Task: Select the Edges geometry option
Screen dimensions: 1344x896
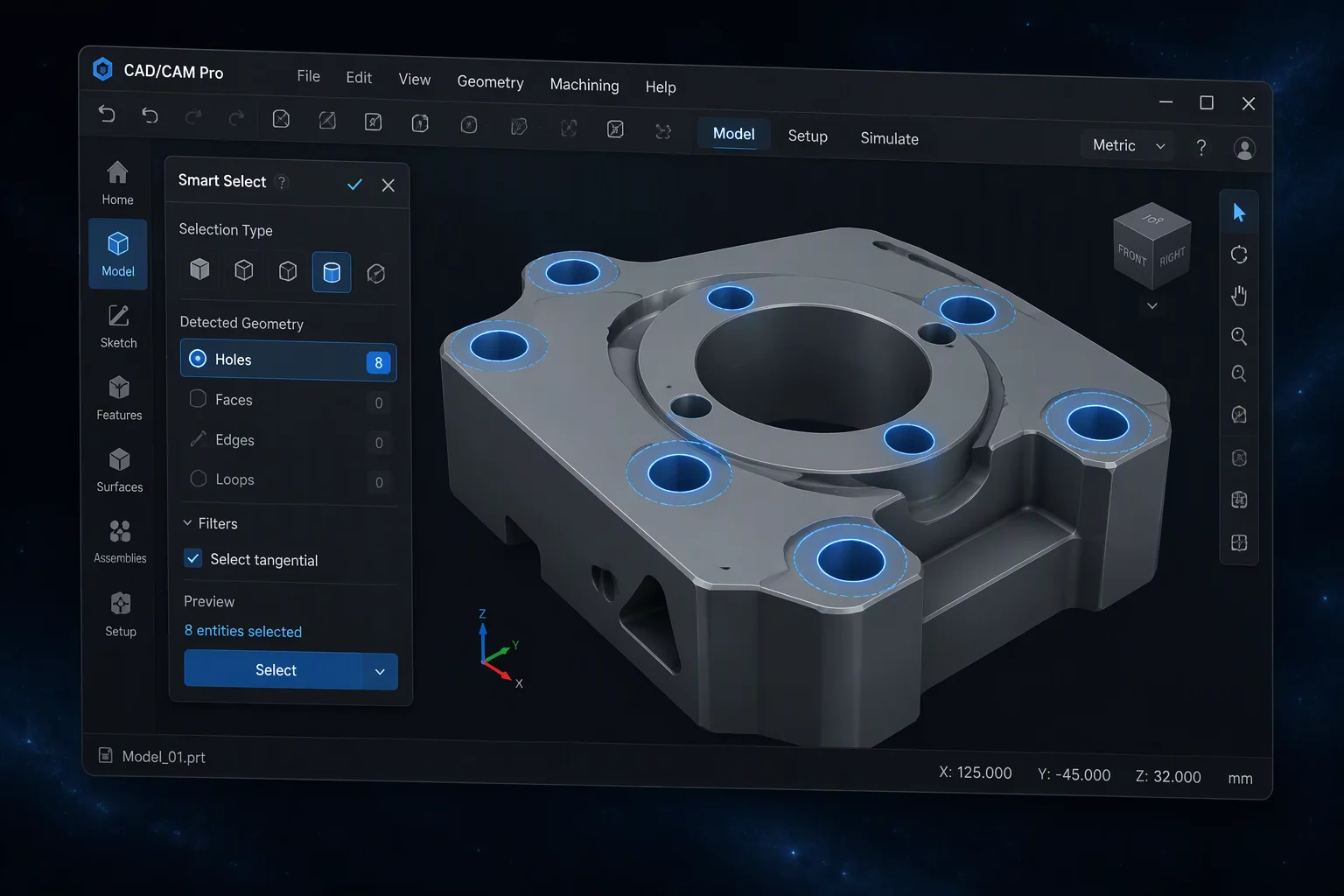Action: (289, 440)
